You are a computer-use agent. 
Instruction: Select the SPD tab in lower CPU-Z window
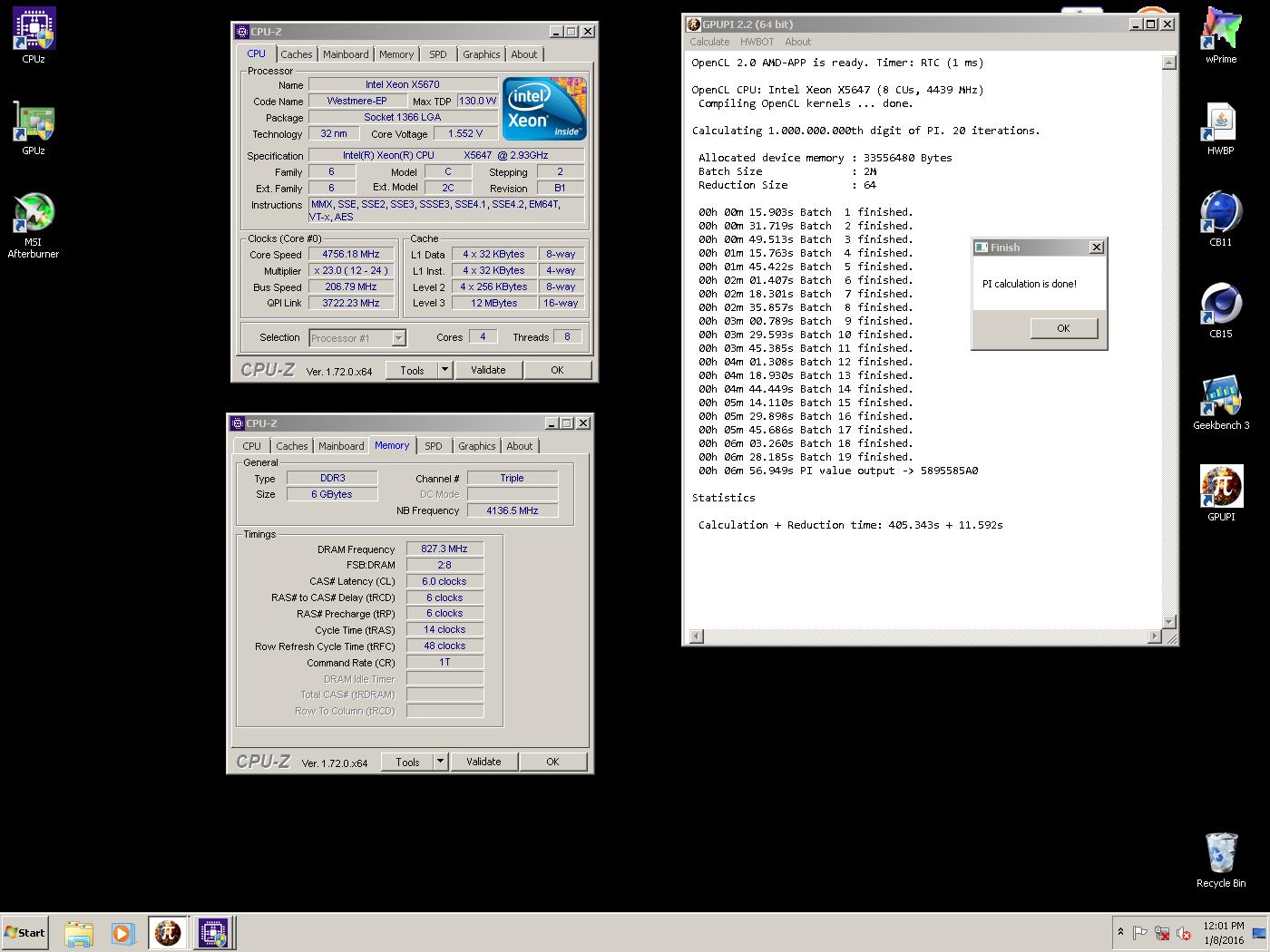(434, 446)
